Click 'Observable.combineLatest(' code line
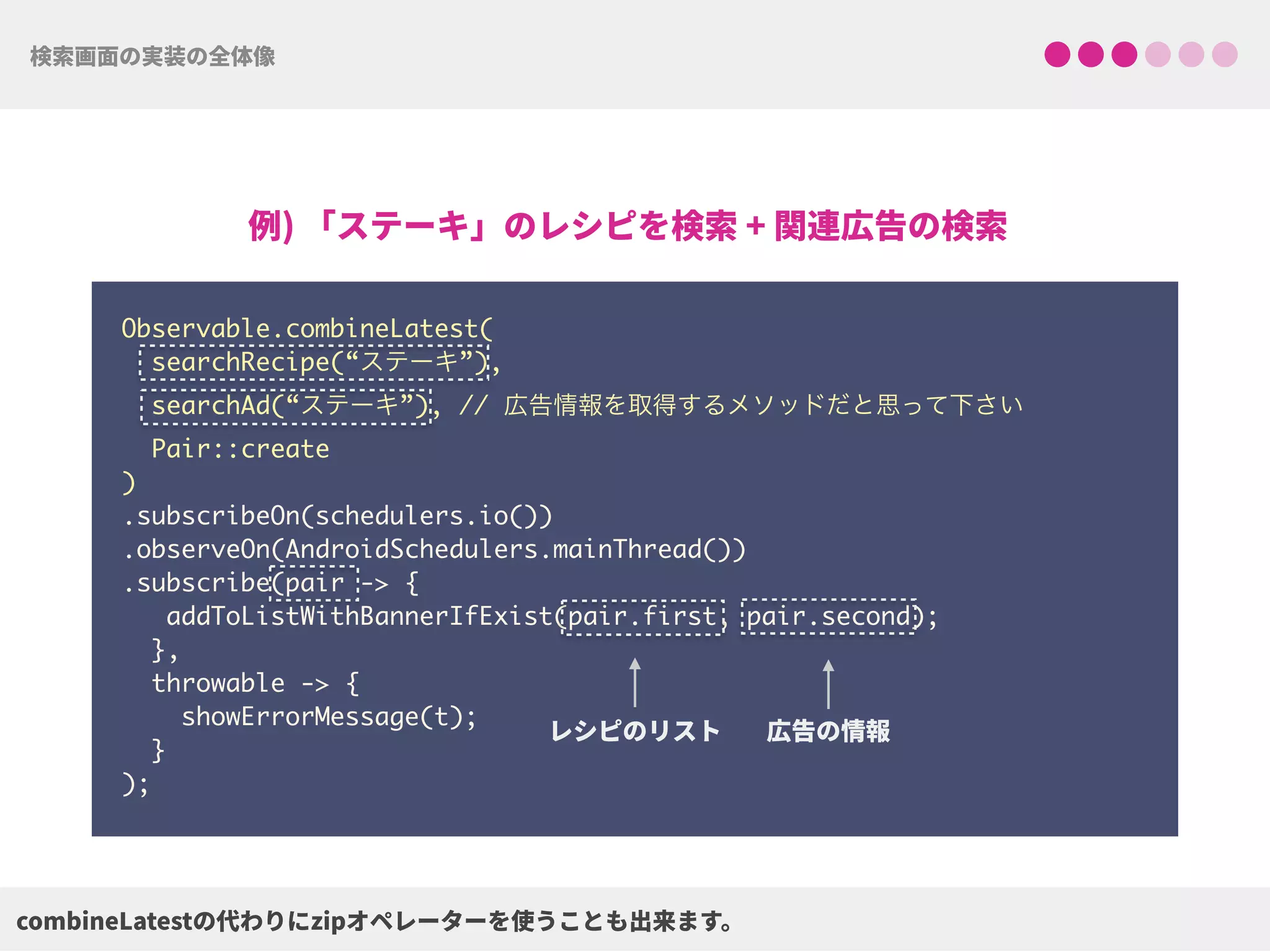The height and width of the screenshot is (952, 1270). click(x=307, y=328)
